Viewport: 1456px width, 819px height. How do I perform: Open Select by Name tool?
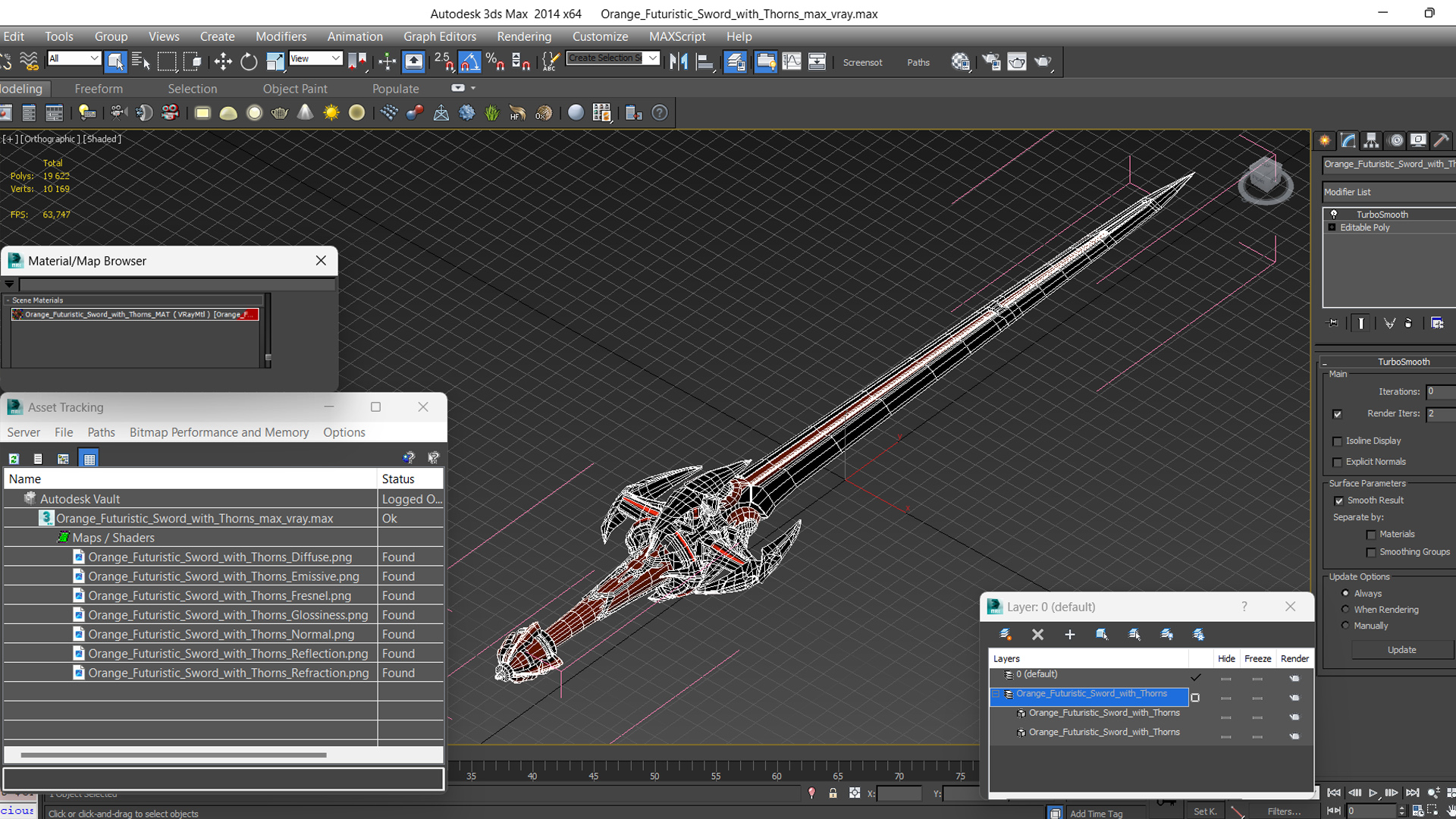point(141,61)
